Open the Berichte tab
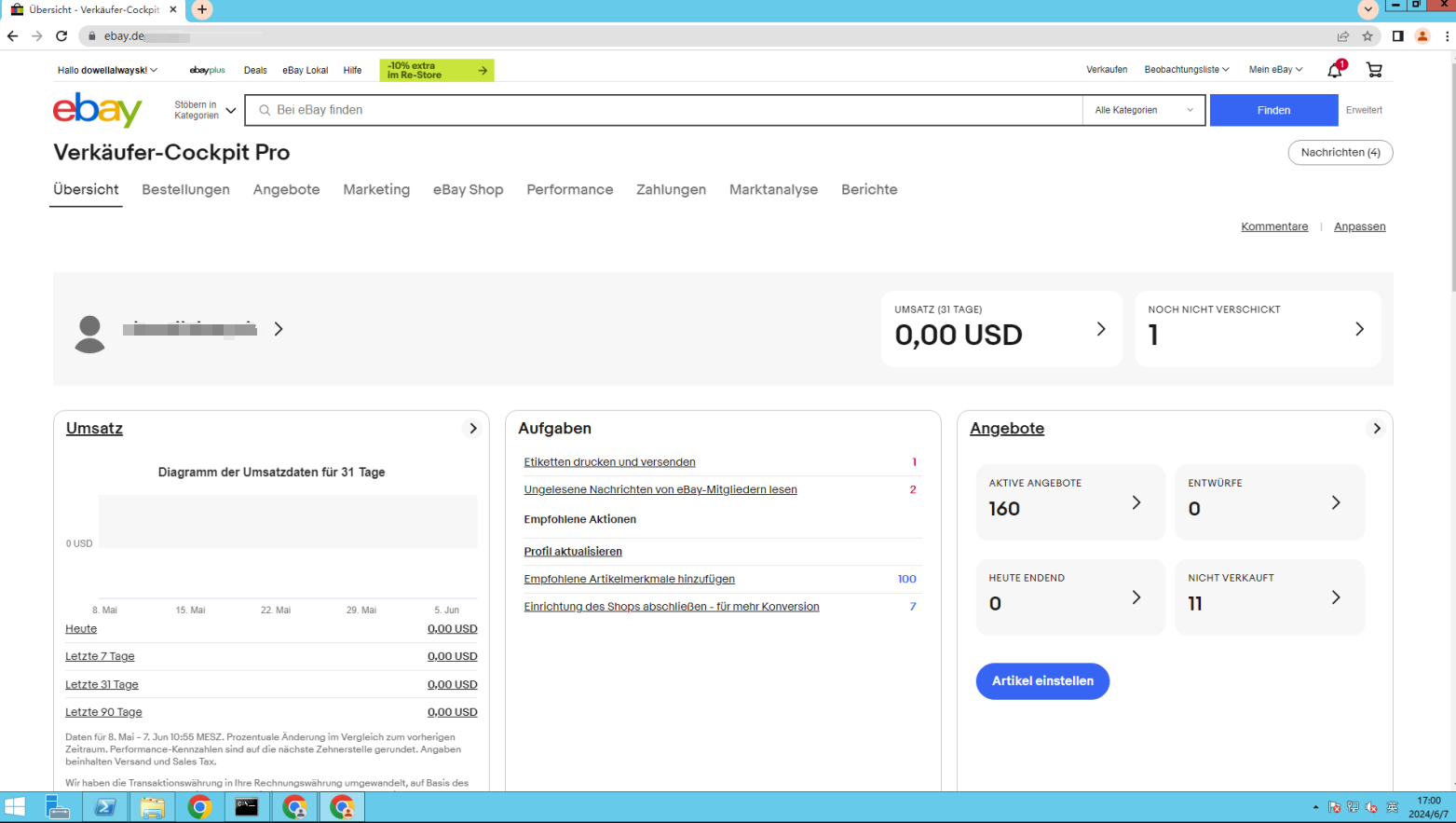 [x=869, y=189]
